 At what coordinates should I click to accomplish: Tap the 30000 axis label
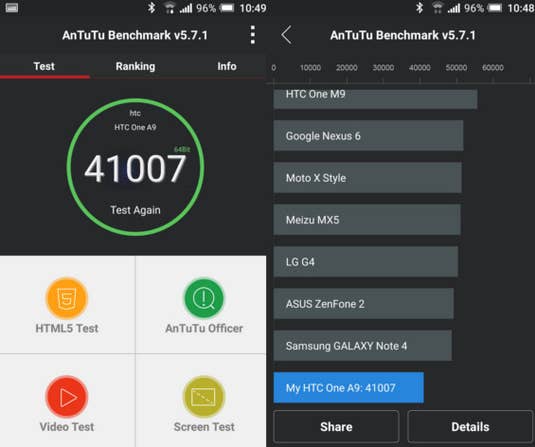[383, 68]
